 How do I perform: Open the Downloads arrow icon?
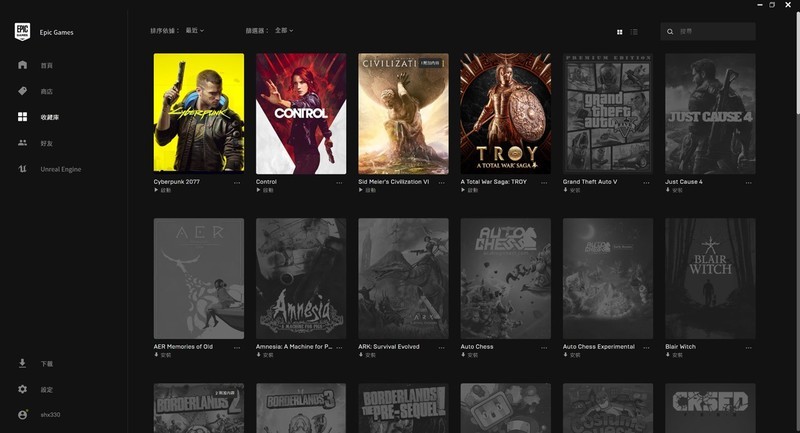(22, 363)
